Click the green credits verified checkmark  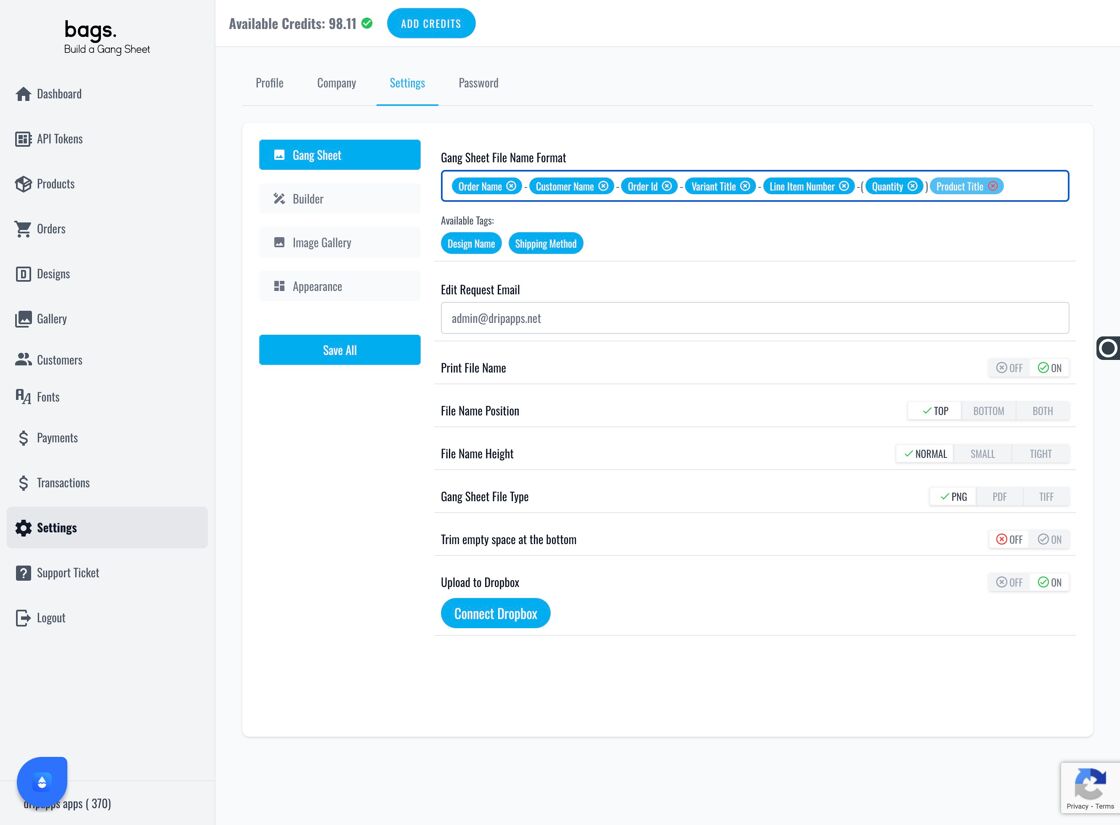point(367,23)
